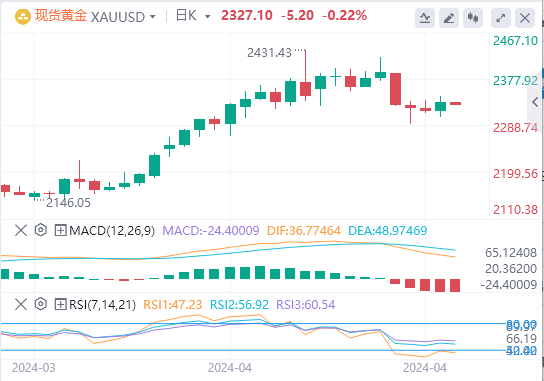Remove the RSI indicator with its X
The image size is (544, 381).
tap(21, 304)
